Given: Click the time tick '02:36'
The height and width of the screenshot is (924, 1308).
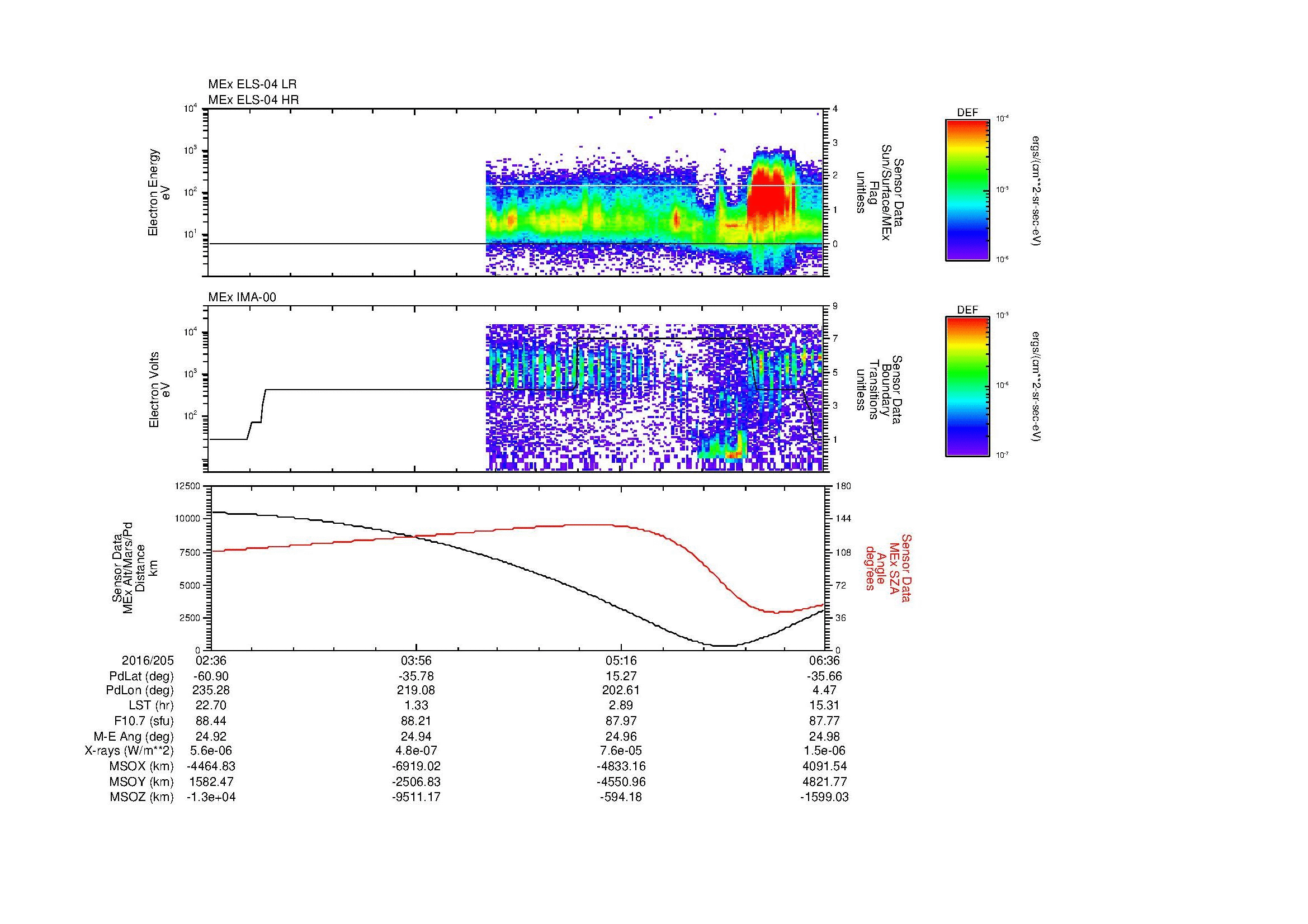Looking at the screenshot, I should coord(211,661).
